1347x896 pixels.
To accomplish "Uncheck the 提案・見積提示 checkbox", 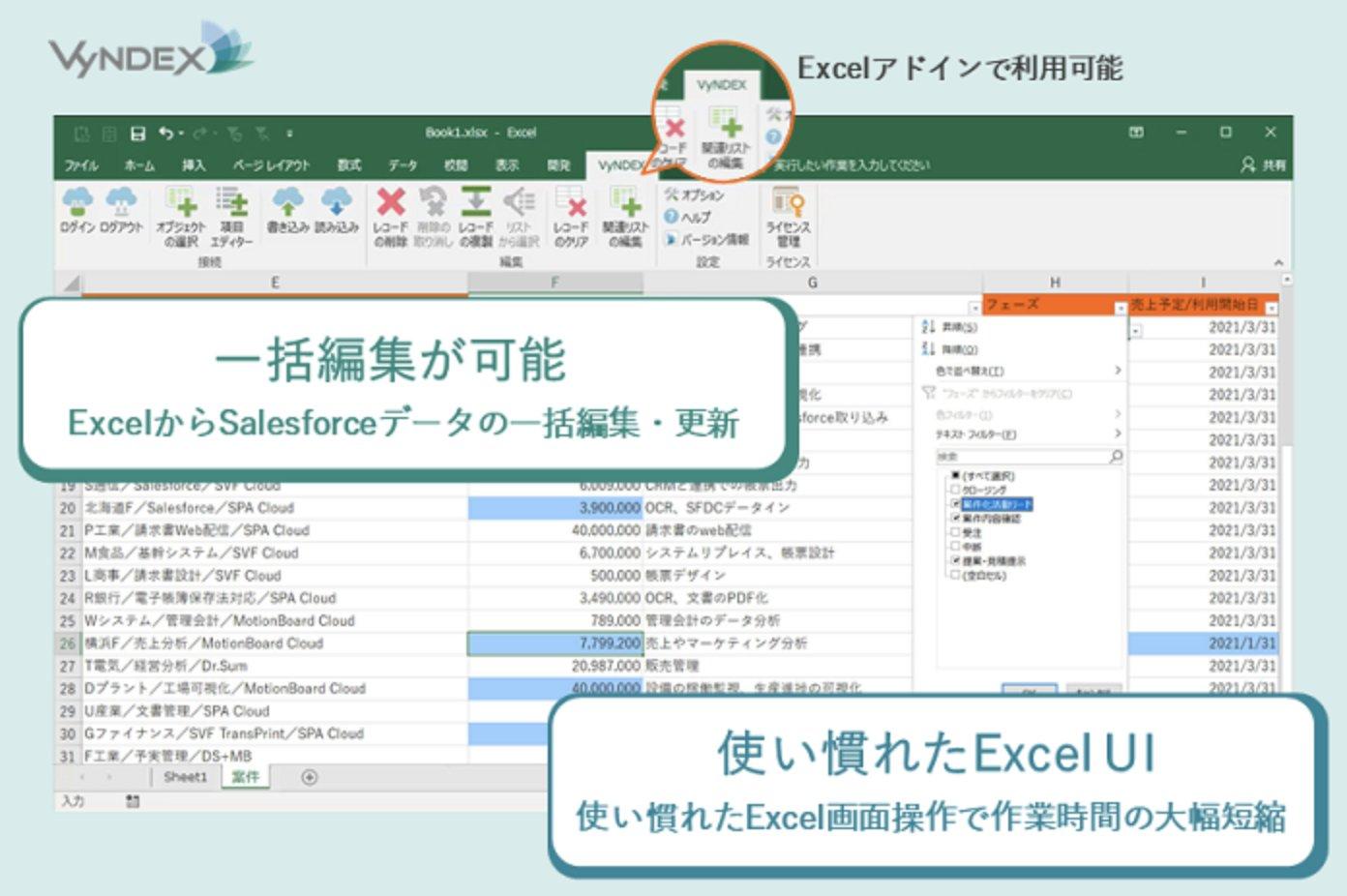I will (955, 560).
